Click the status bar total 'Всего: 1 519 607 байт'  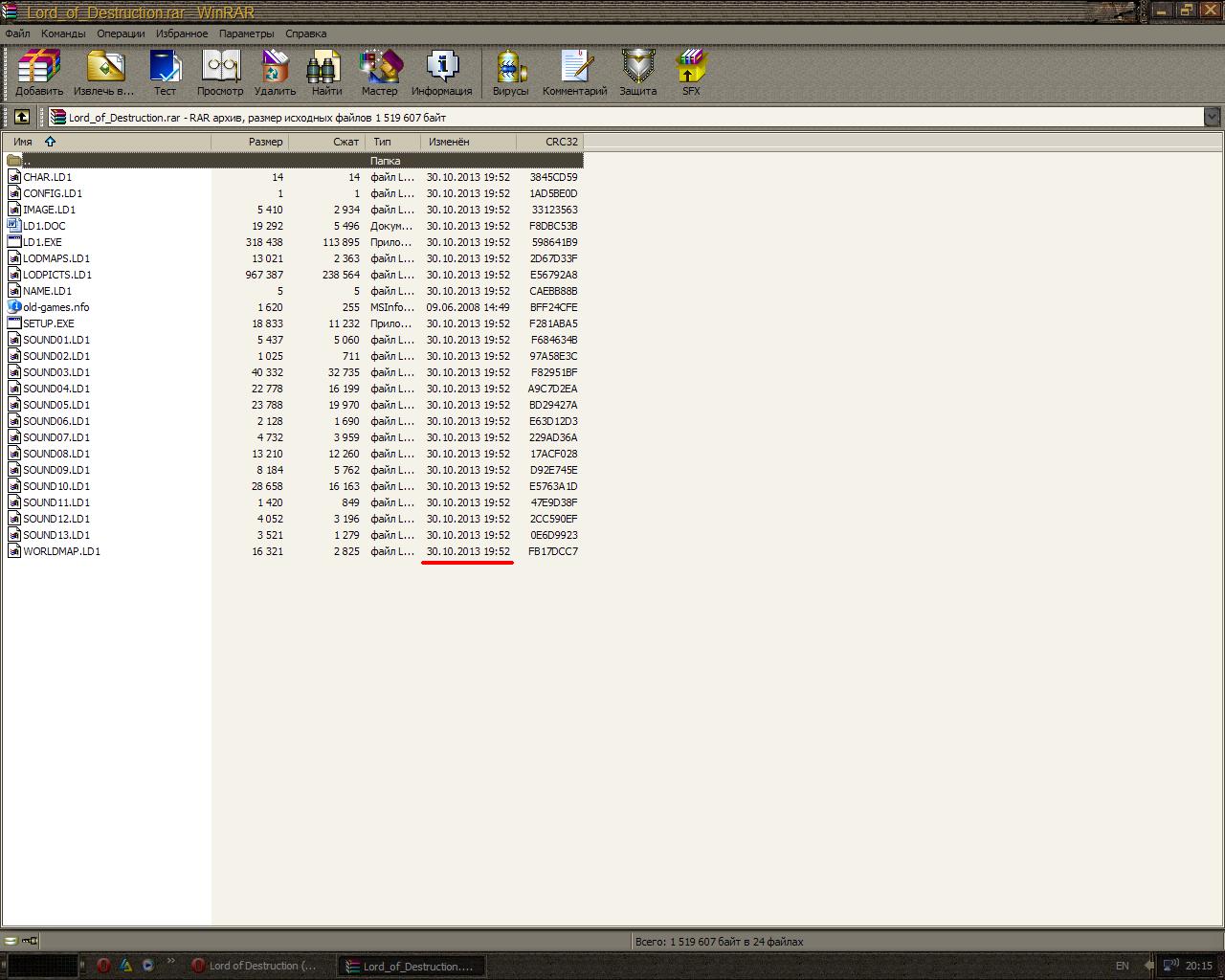720,942
